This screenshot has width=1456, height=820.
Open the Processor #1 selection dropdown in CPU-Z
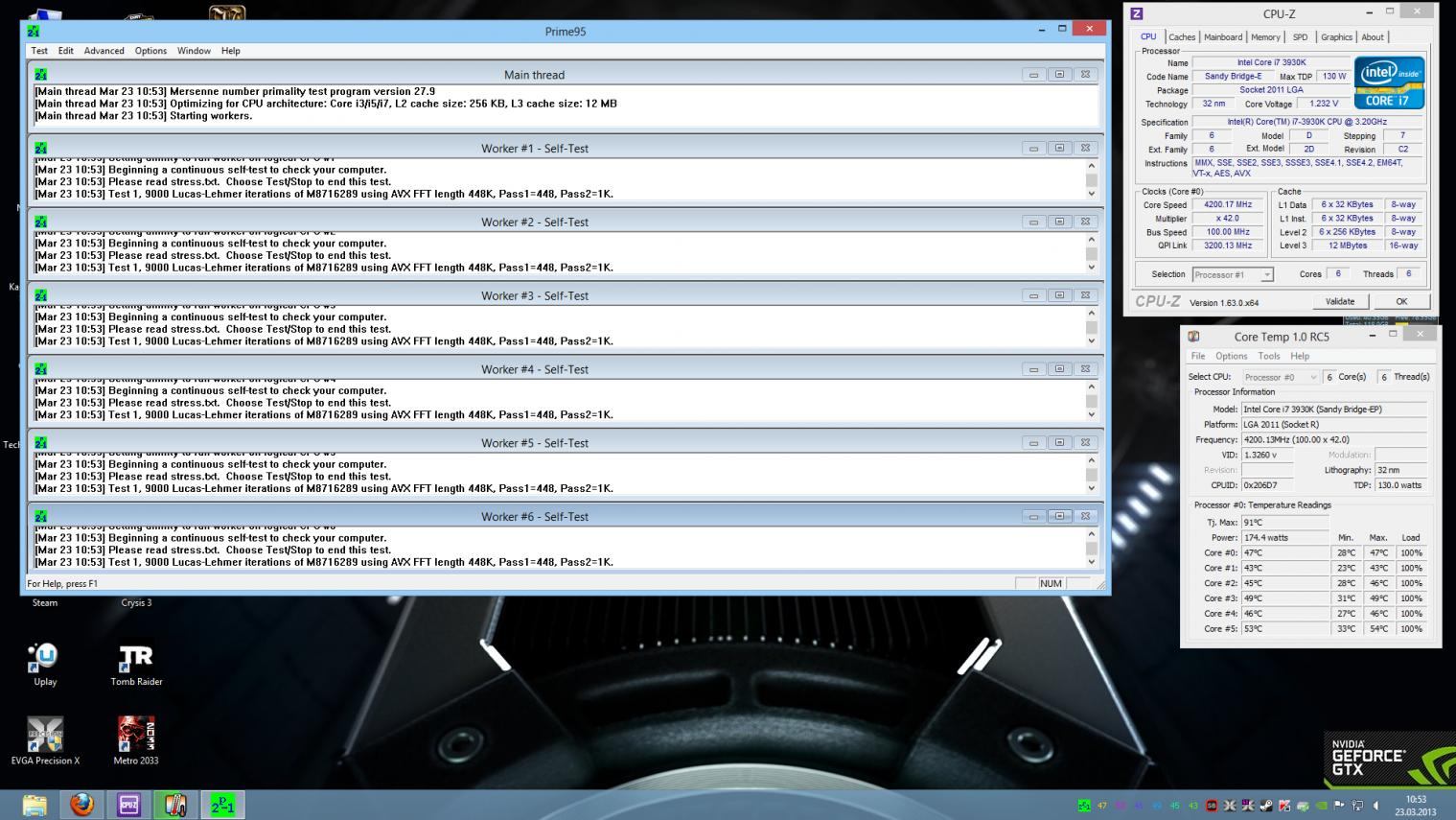point(1233,274)
